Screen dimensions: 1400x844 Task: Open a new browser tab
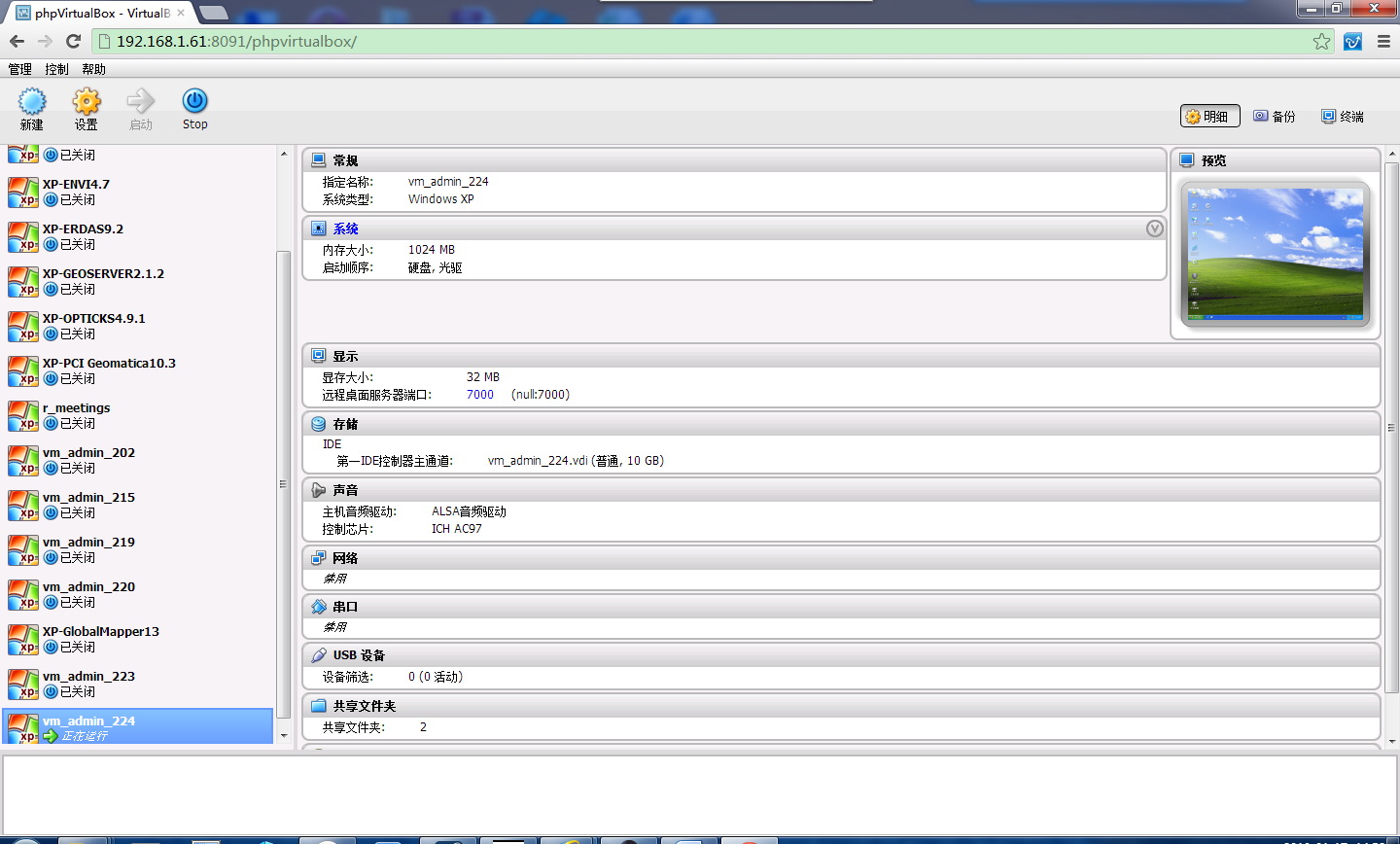tap(214, 13)
